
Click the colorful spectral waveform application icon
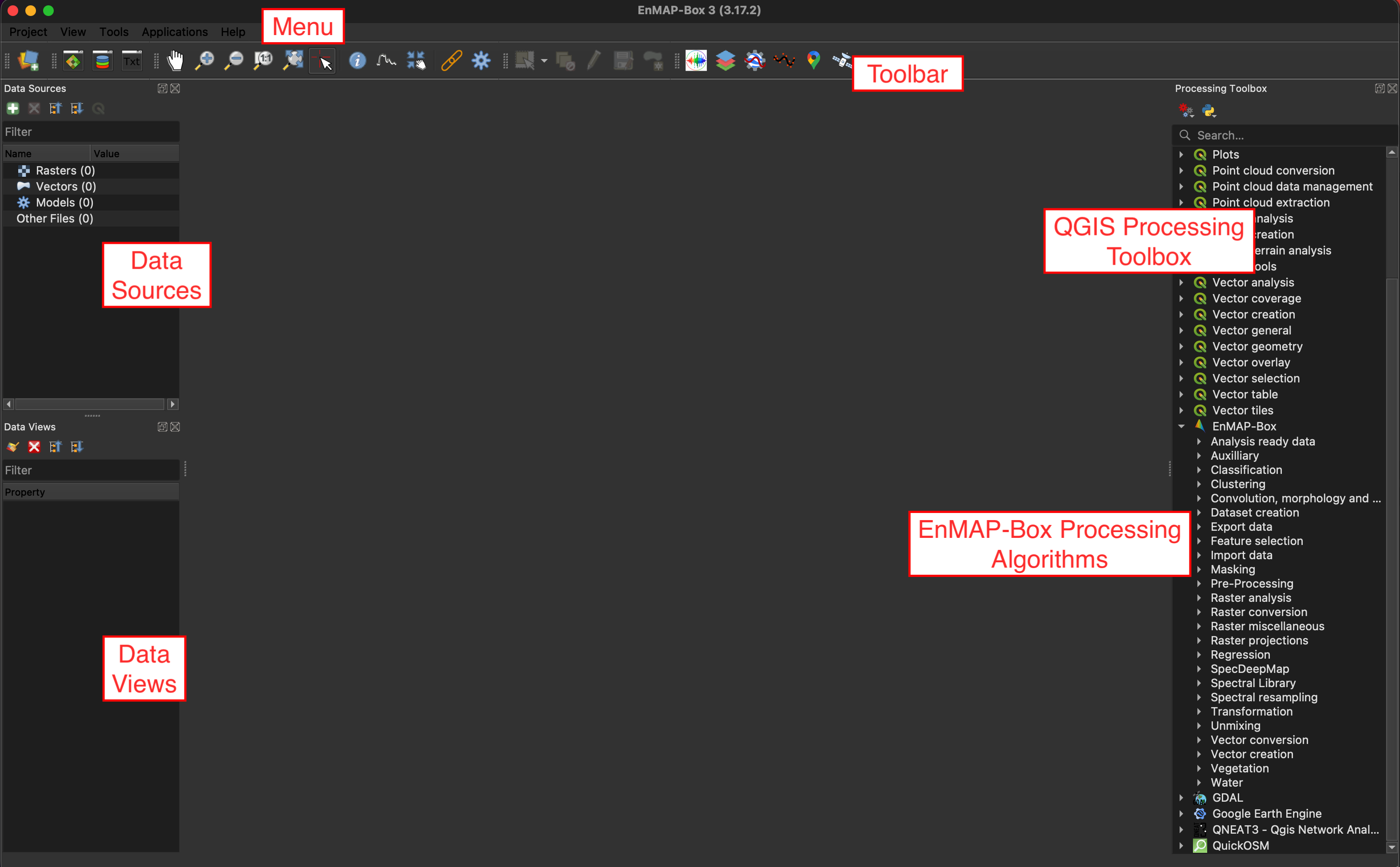pos(696,60)
